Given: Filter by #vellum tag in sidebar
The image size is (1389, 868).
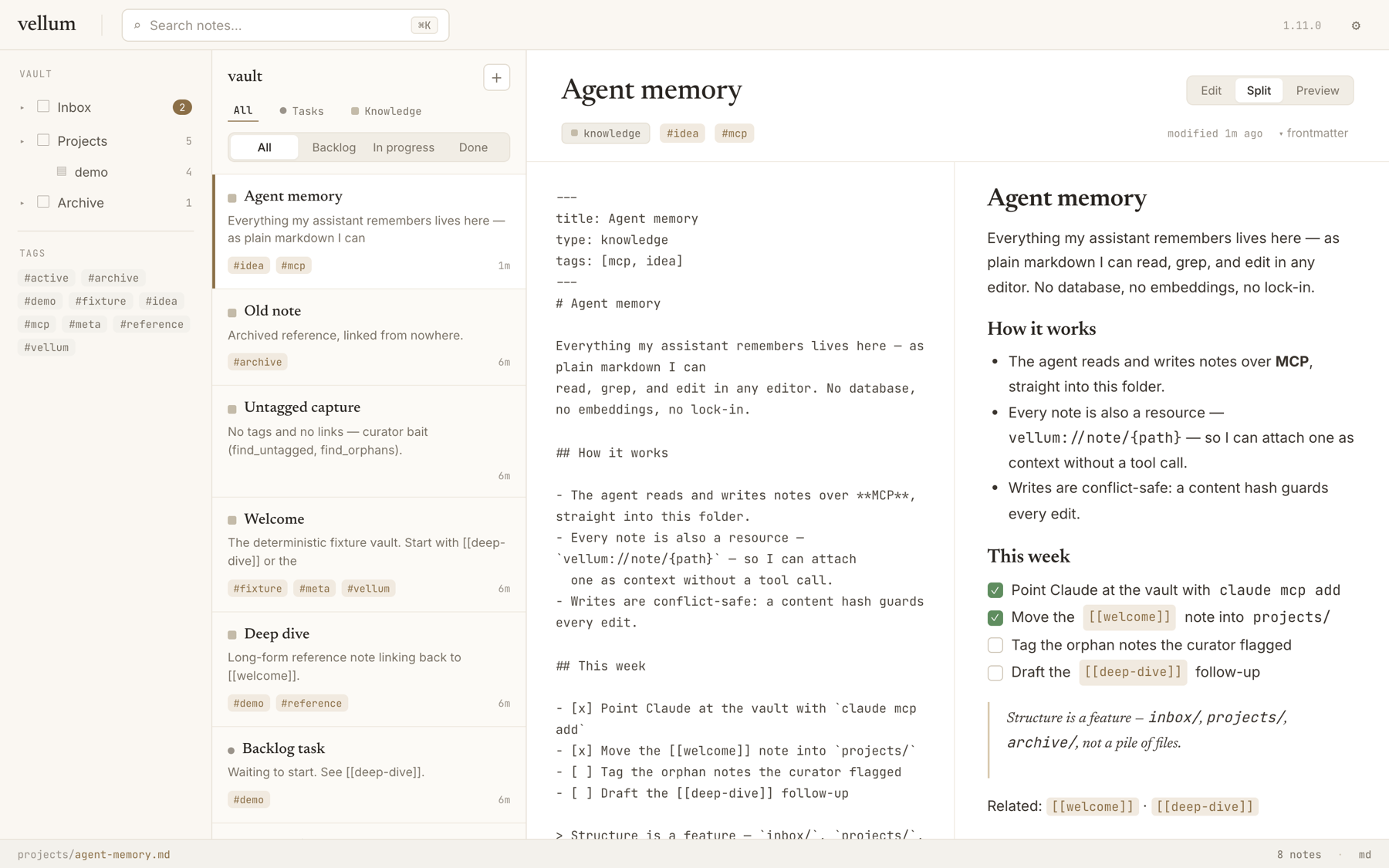Looking at the screenshot, I should [46, 347].
